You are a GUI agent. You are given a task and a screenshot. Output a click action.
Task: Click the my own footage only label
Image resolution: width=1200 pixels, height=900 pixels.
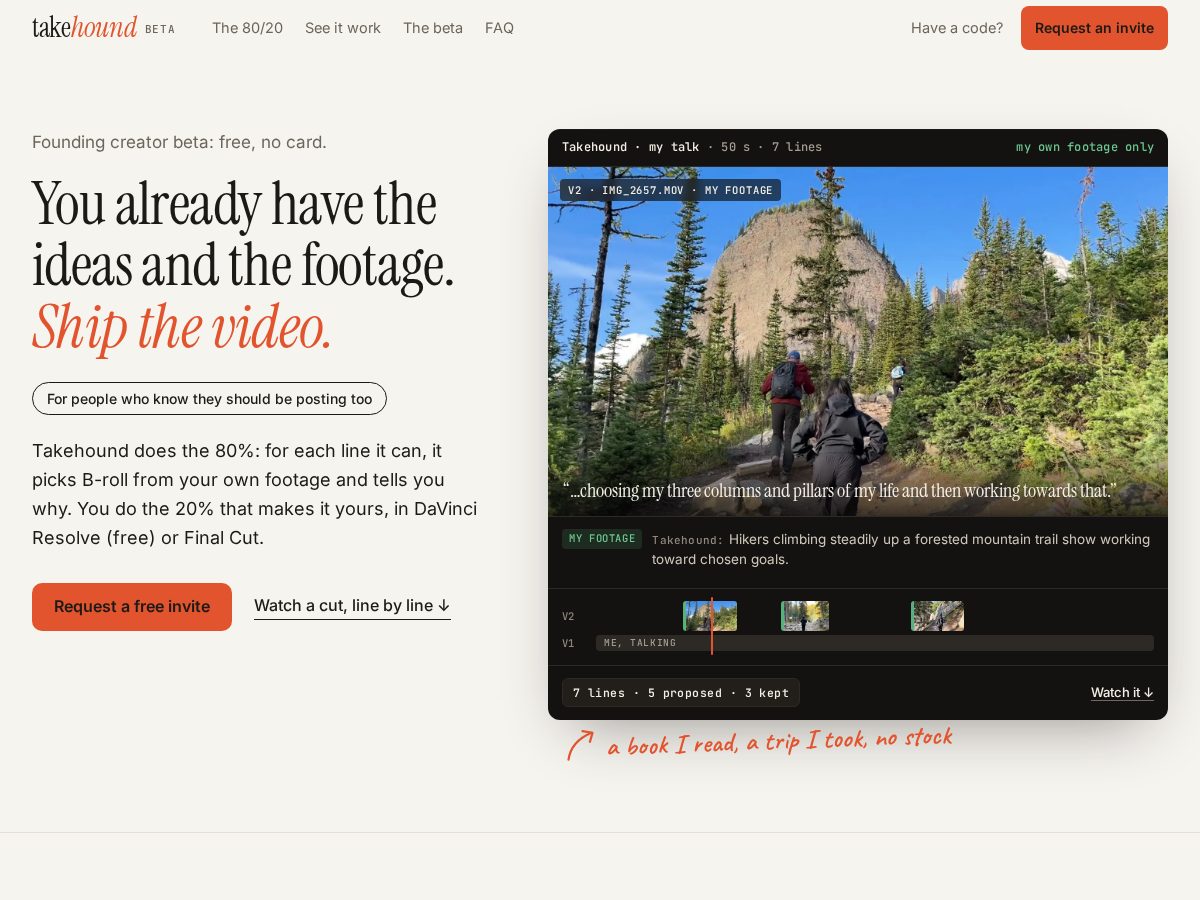click(1085, 147)
